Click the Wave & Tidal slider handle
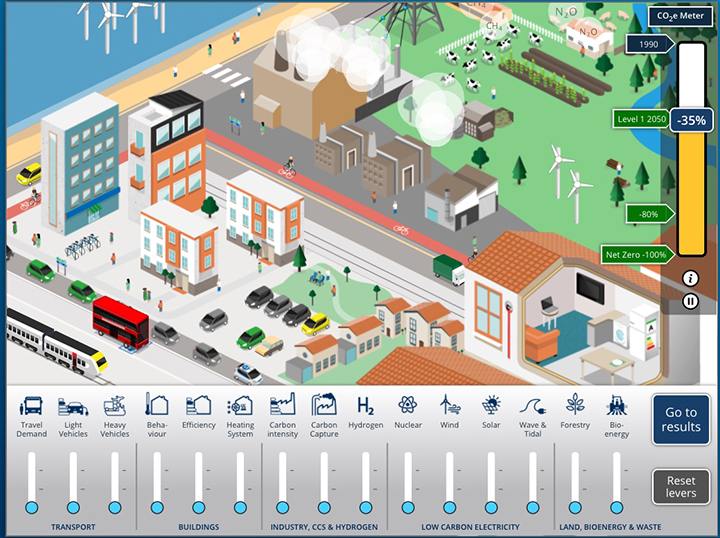This screenshot has width=720, height=538. point(533,508)
